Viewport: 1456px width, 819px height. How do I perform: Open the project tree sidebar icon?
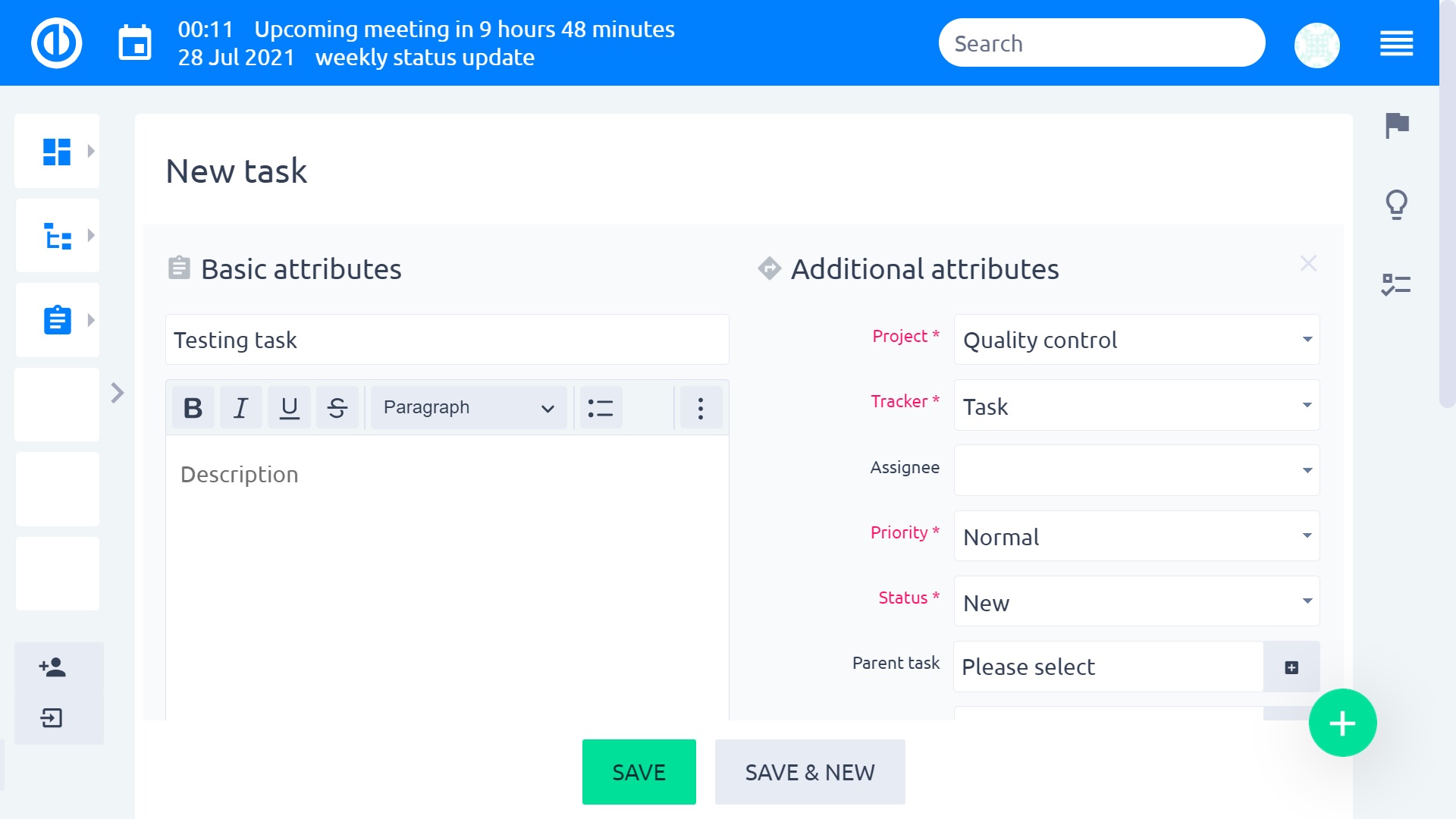click(x=57, y=236)
